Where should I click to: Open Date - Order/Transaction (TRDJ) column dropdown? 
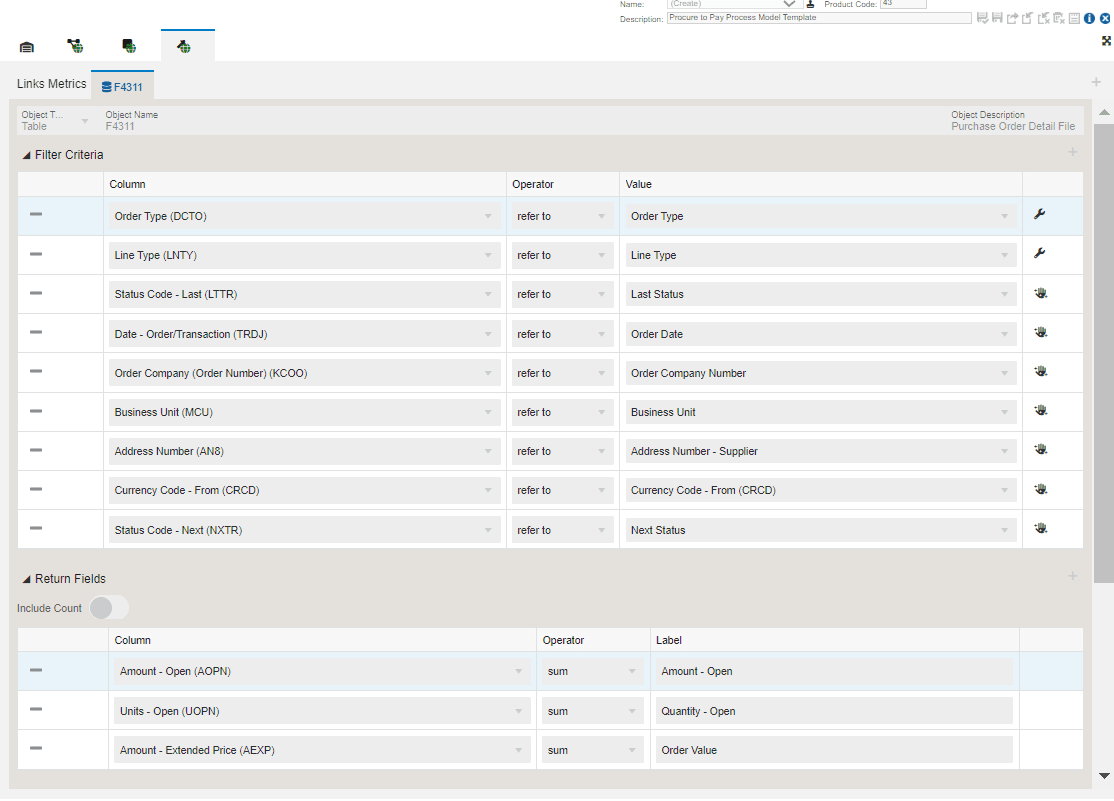[305, 334]
